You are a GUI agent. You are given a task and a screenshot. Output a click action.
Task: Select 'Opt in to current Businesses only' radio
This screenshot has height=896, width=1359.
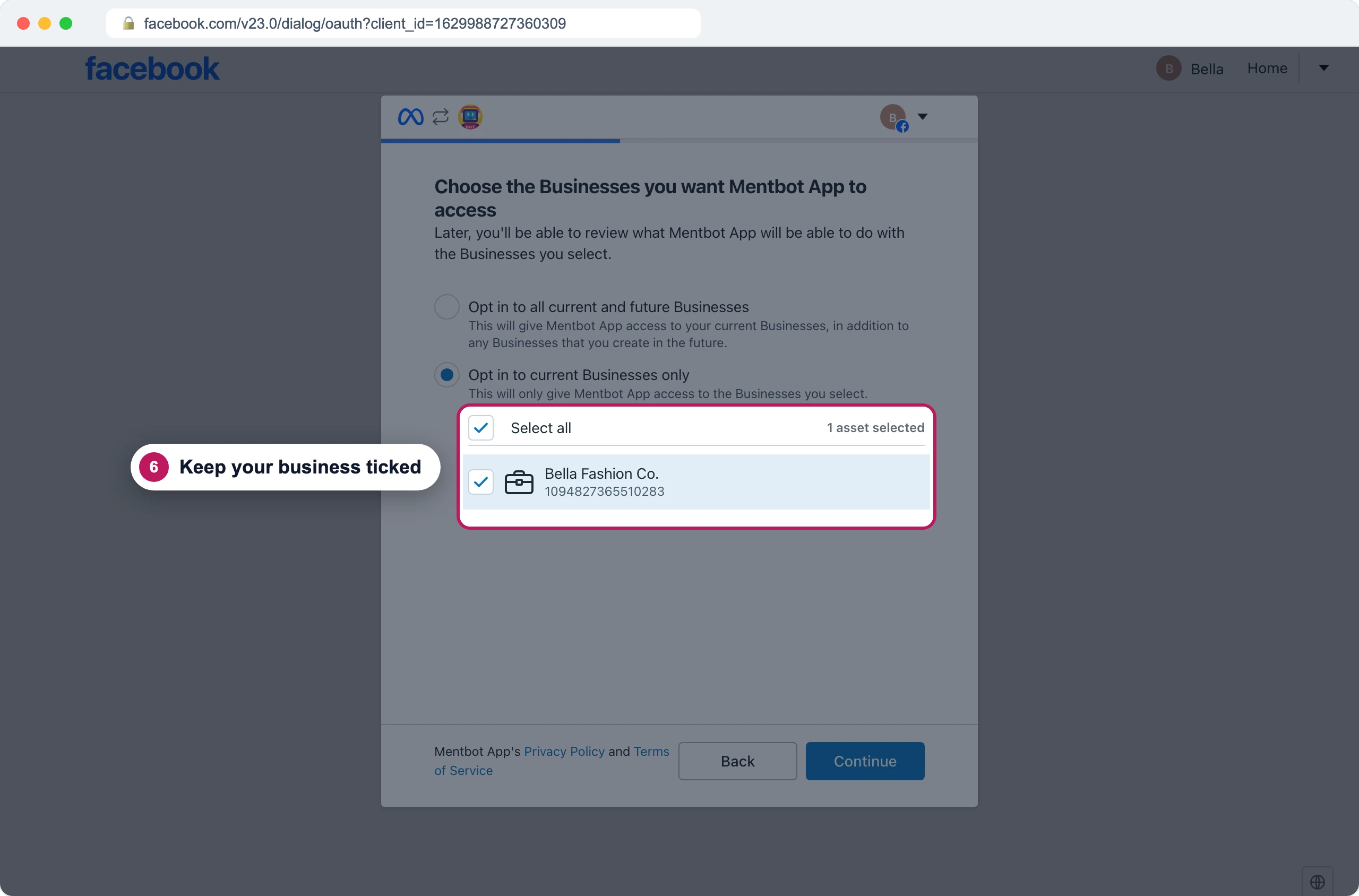tap(447, 375)
